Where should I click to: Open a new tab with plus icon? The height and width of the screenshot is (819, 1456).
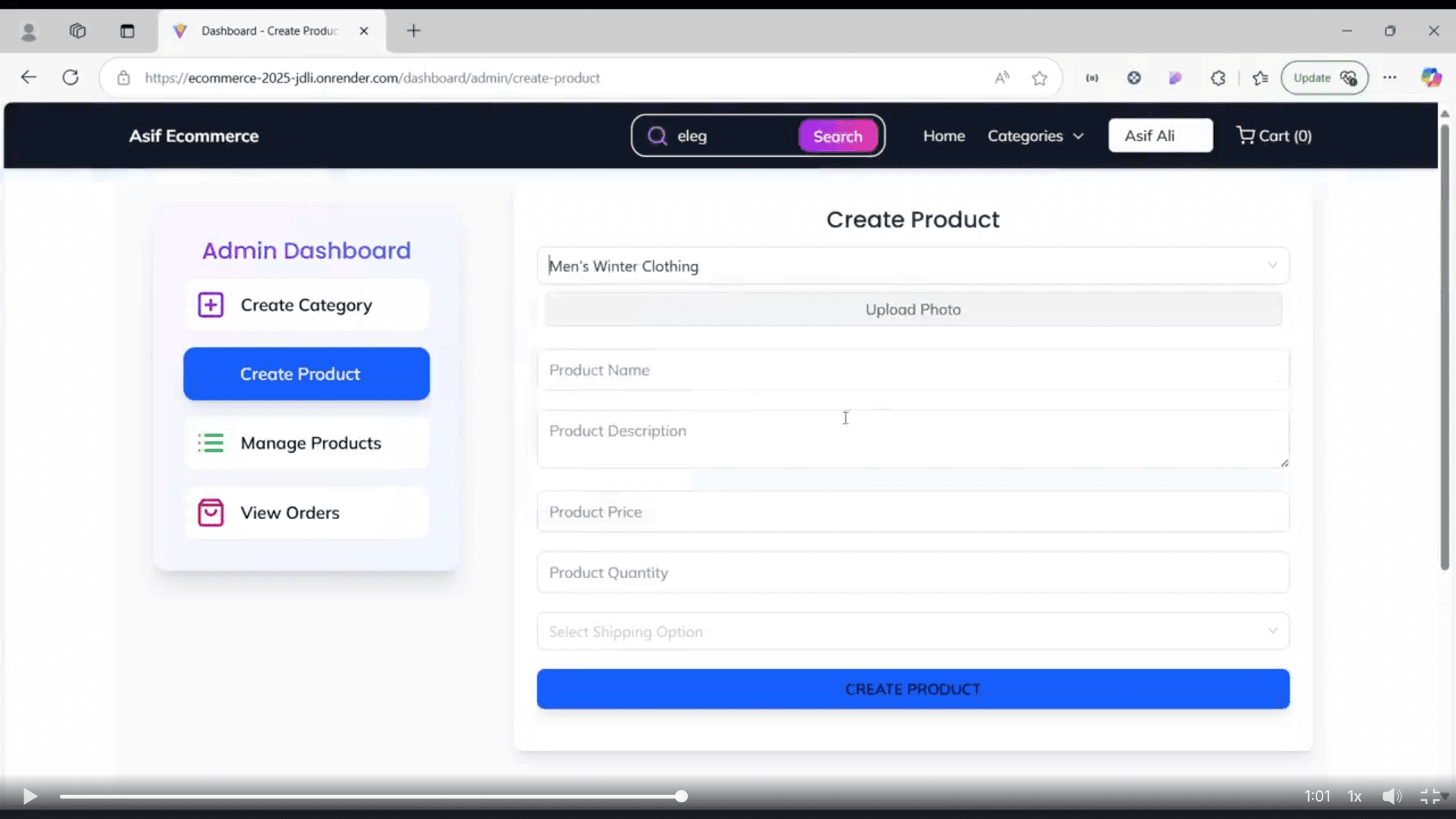(x=413, y=31)
